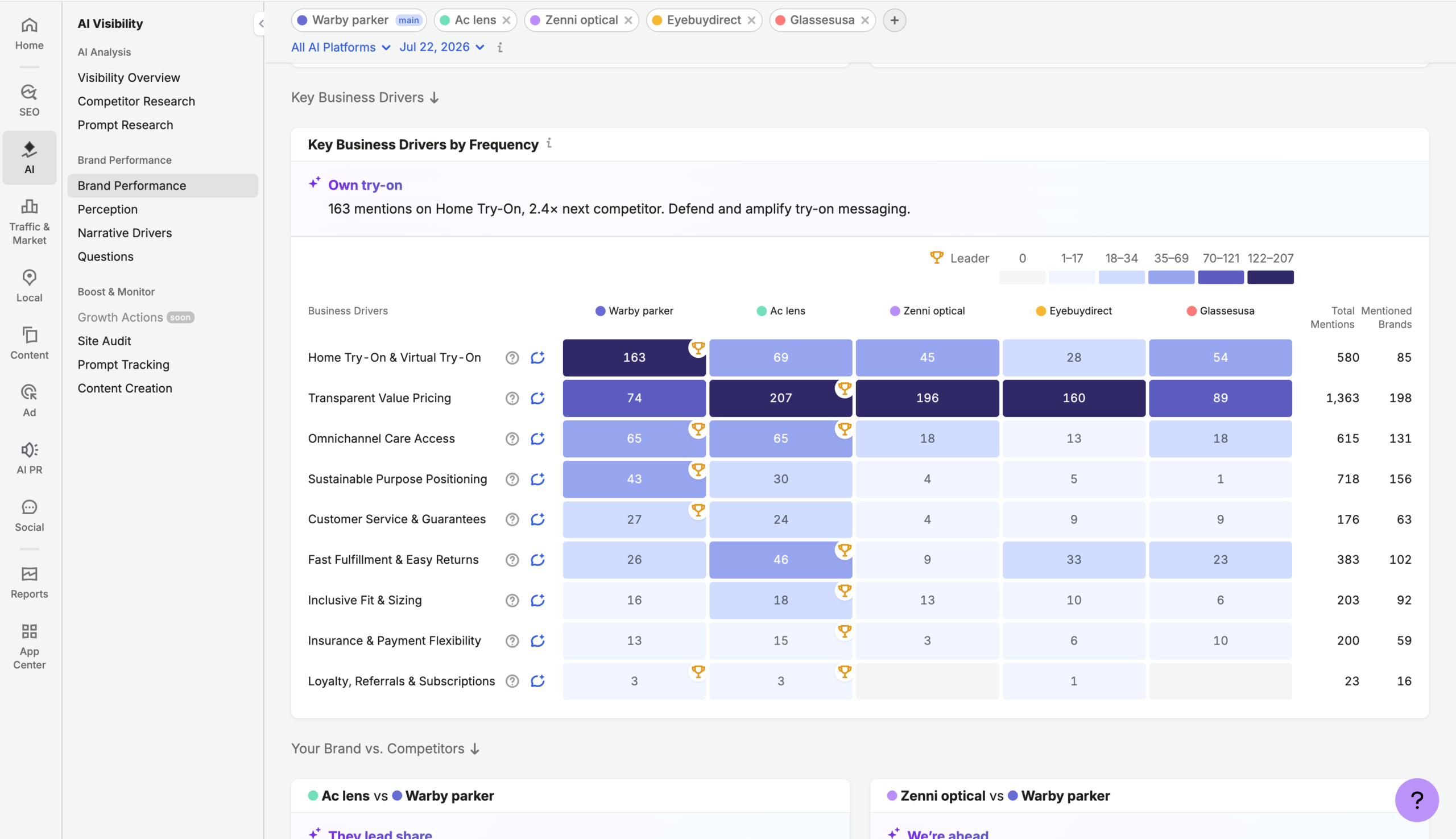Remove the Zenni optical chip
Viewport: 1456px width, 839px height.
click(x=628, y=20)
